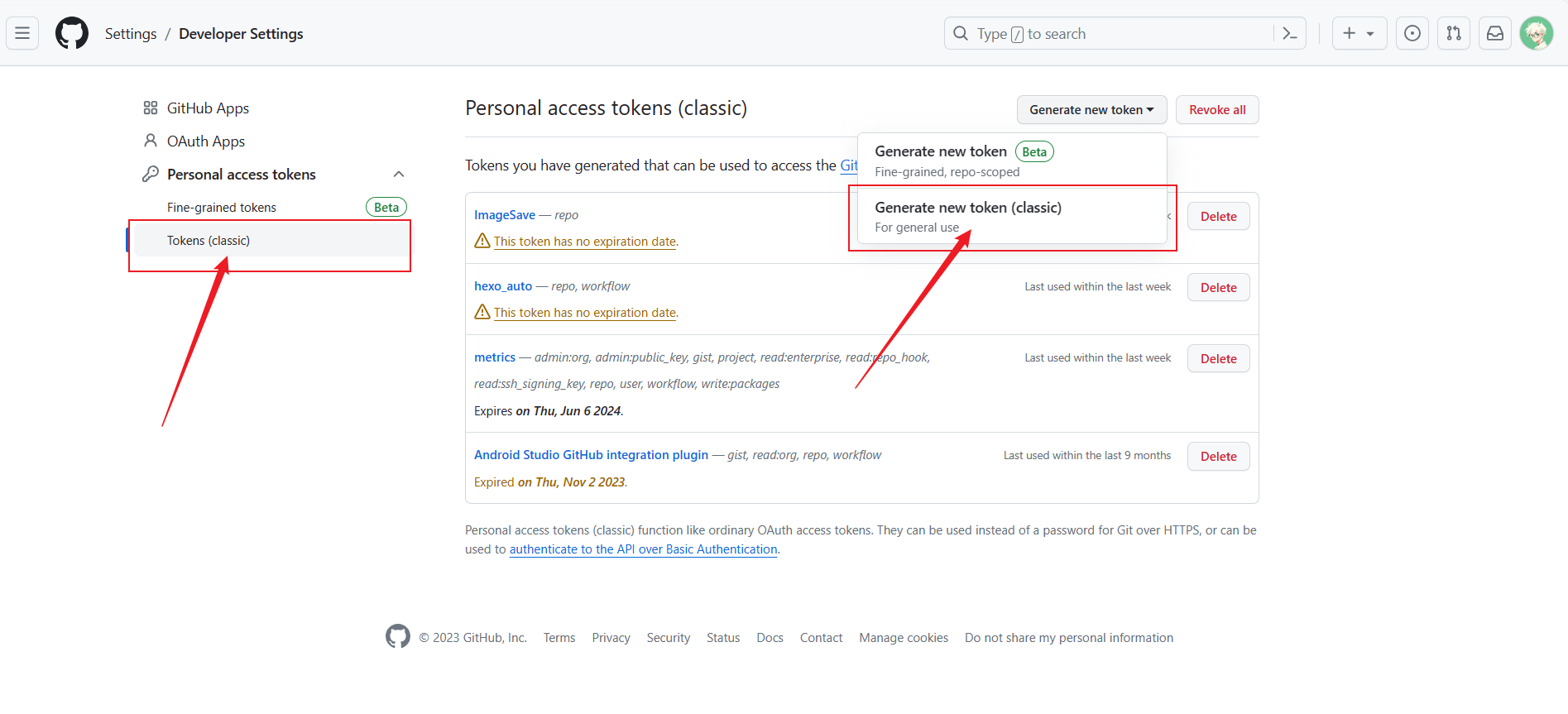Click the ImageSave warning triangle icon

click(482, 241)
